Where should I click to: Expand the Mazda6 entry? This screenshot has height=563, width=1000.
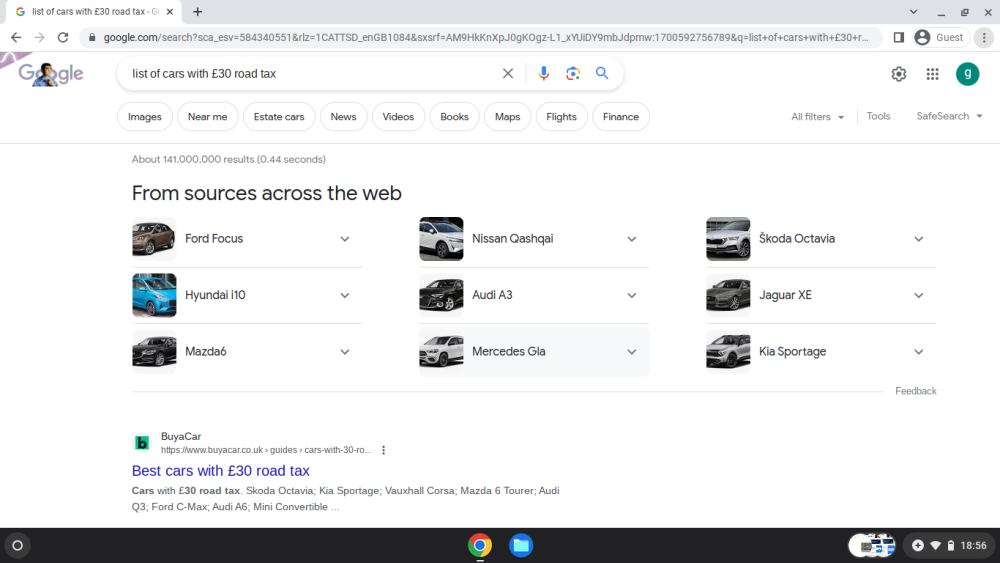click(x=344, y=352)
